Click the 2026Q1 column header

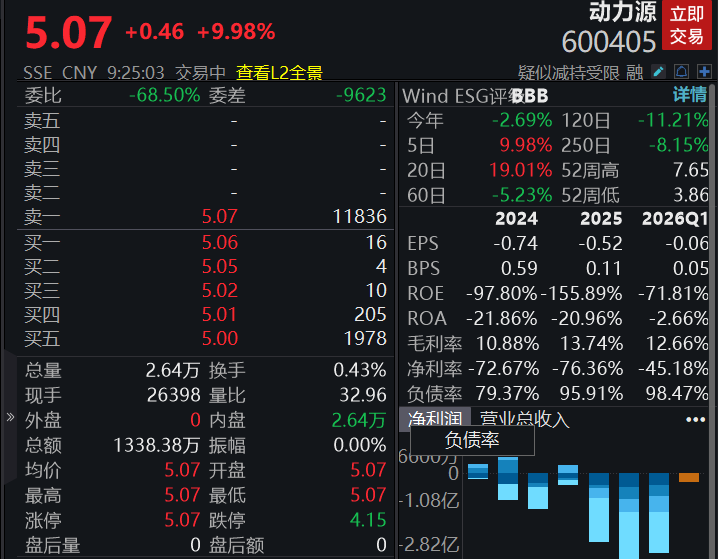[675, 219]
